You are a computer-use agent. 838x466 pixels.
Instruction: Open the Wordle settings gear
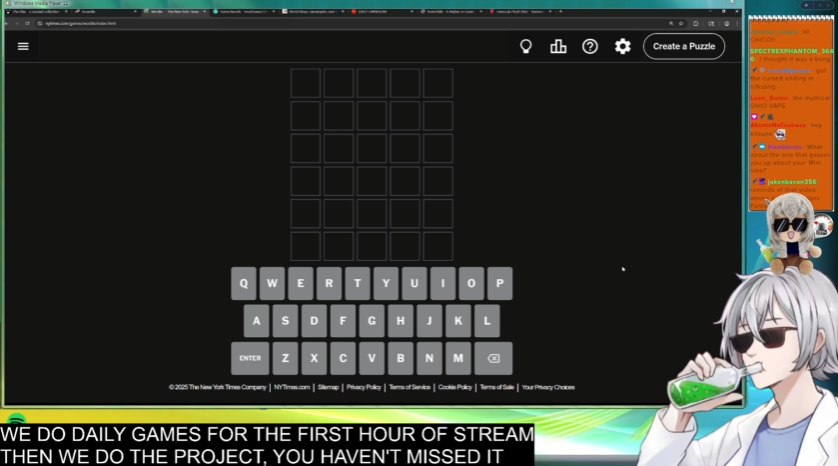click(623, 46)
